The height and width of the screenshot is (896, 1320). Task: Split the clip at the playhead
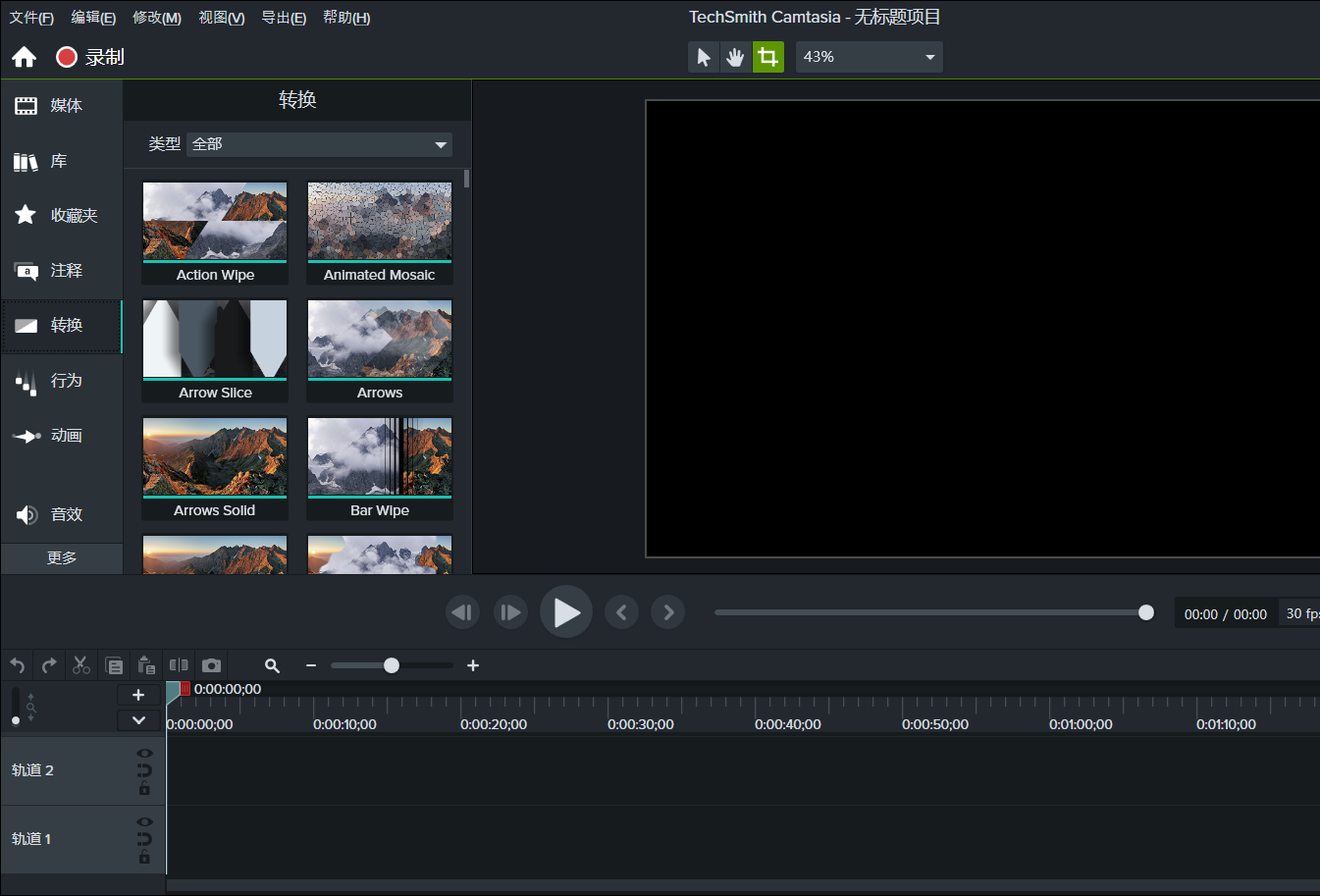coord(179,665)
